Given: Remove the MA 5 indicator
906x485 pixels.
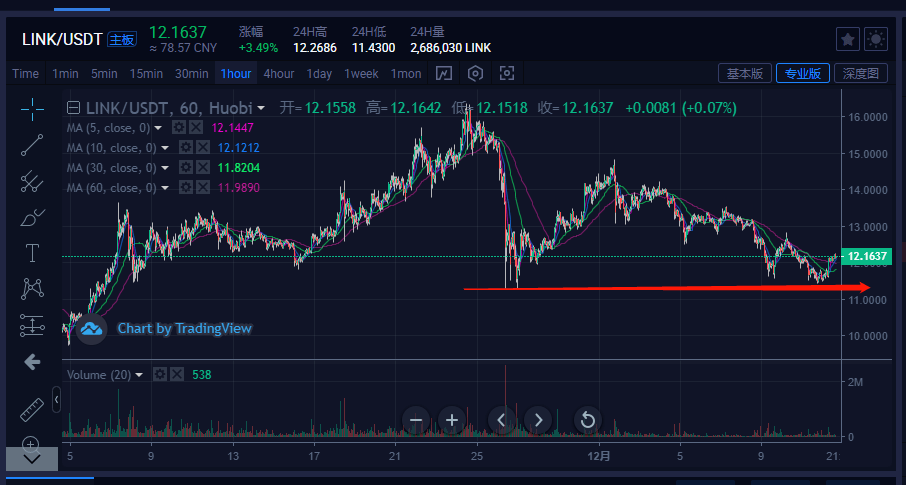Looking at the screenshot, I should pyautogui.click(x=196, y=128).
